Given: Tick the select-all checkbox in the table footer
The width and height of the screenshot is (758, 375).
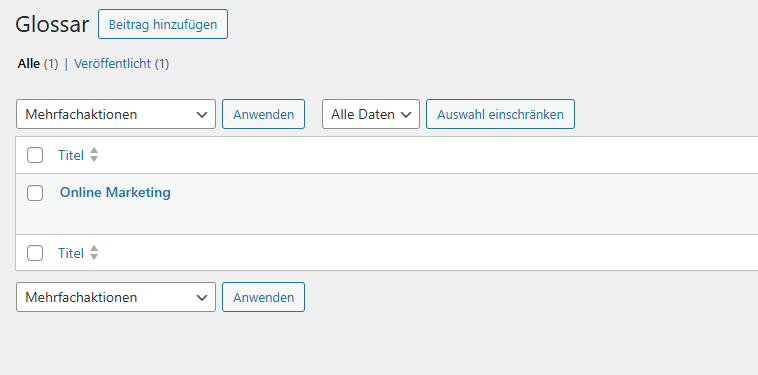Looking at the screenshot, I should (35, 253).
